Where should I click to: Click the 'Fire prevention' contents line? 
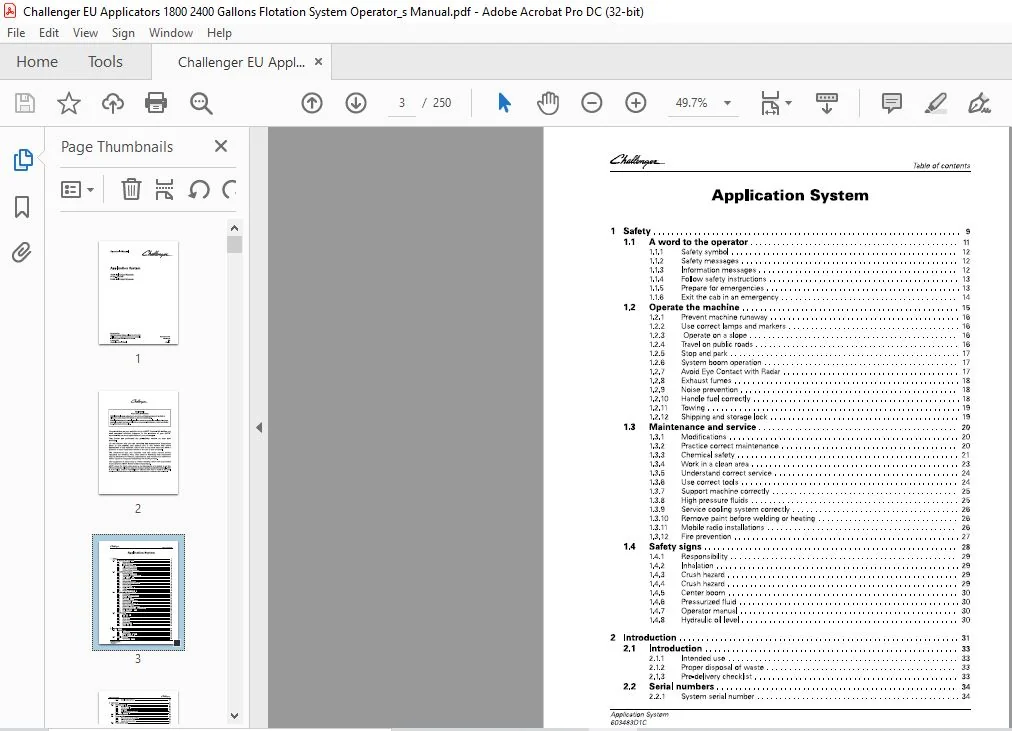pos(706,537)
